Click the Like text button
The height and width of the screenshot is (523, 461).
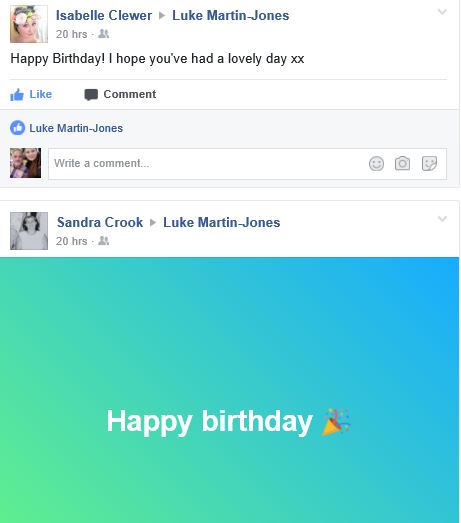coord(40,94)
